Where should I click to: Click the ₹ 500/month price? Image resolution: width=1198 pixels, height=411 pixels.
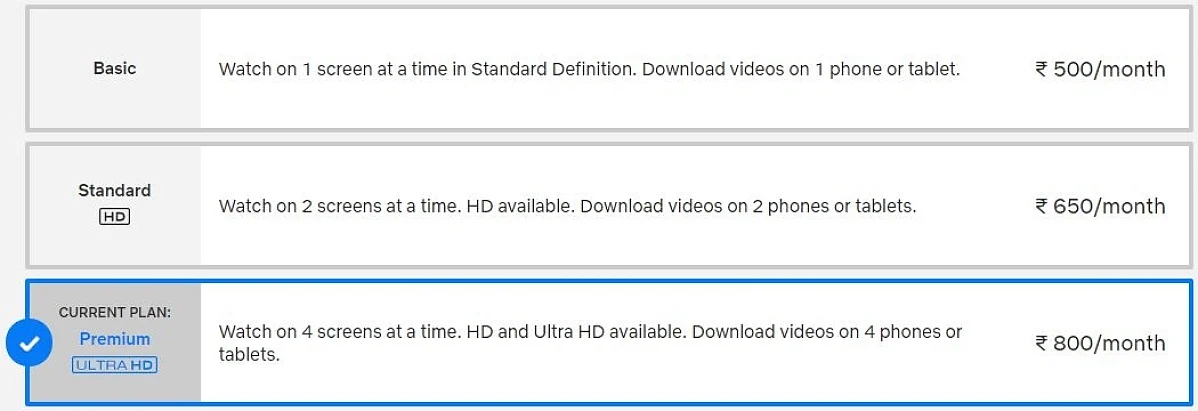(1100, 70)
